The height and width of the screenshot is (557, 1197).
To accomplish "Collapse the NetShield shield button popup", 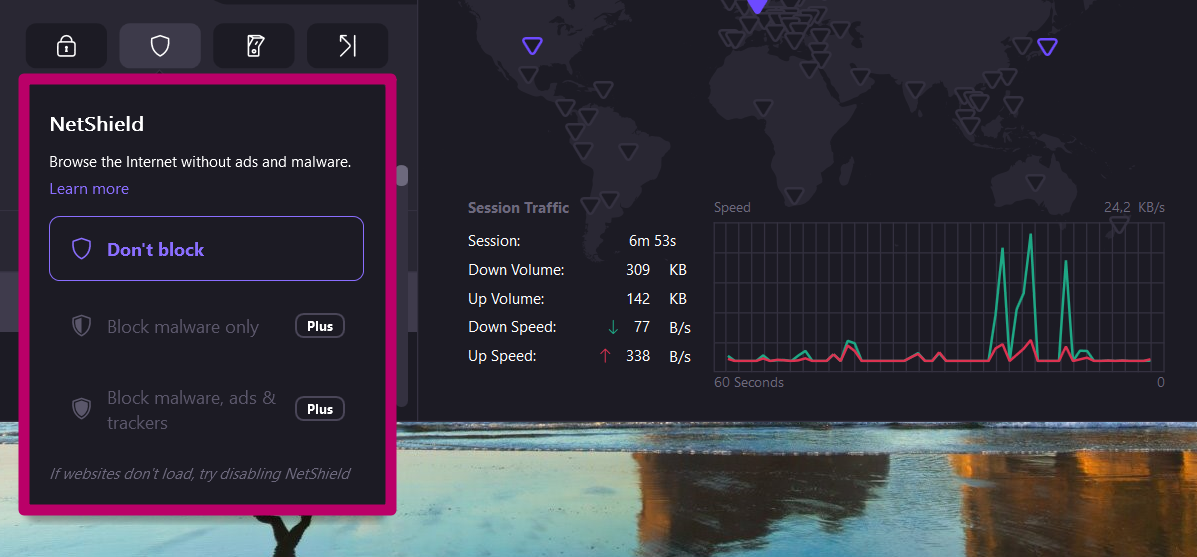I will (160, 45).
